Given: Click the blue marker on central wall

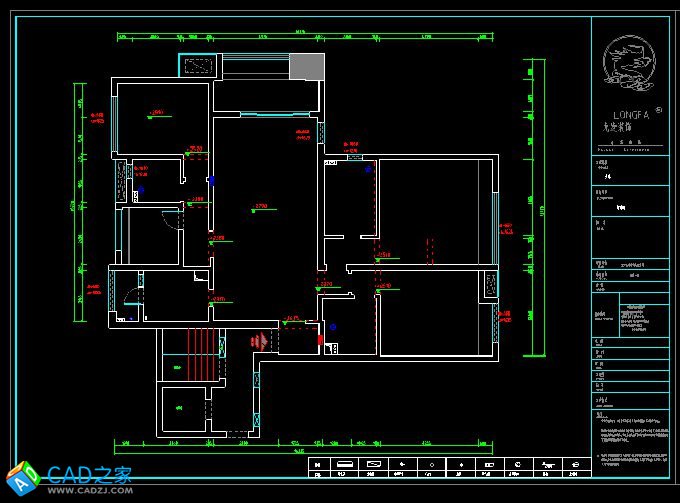Looking at the screenshot, I should (x=211, y=181).
